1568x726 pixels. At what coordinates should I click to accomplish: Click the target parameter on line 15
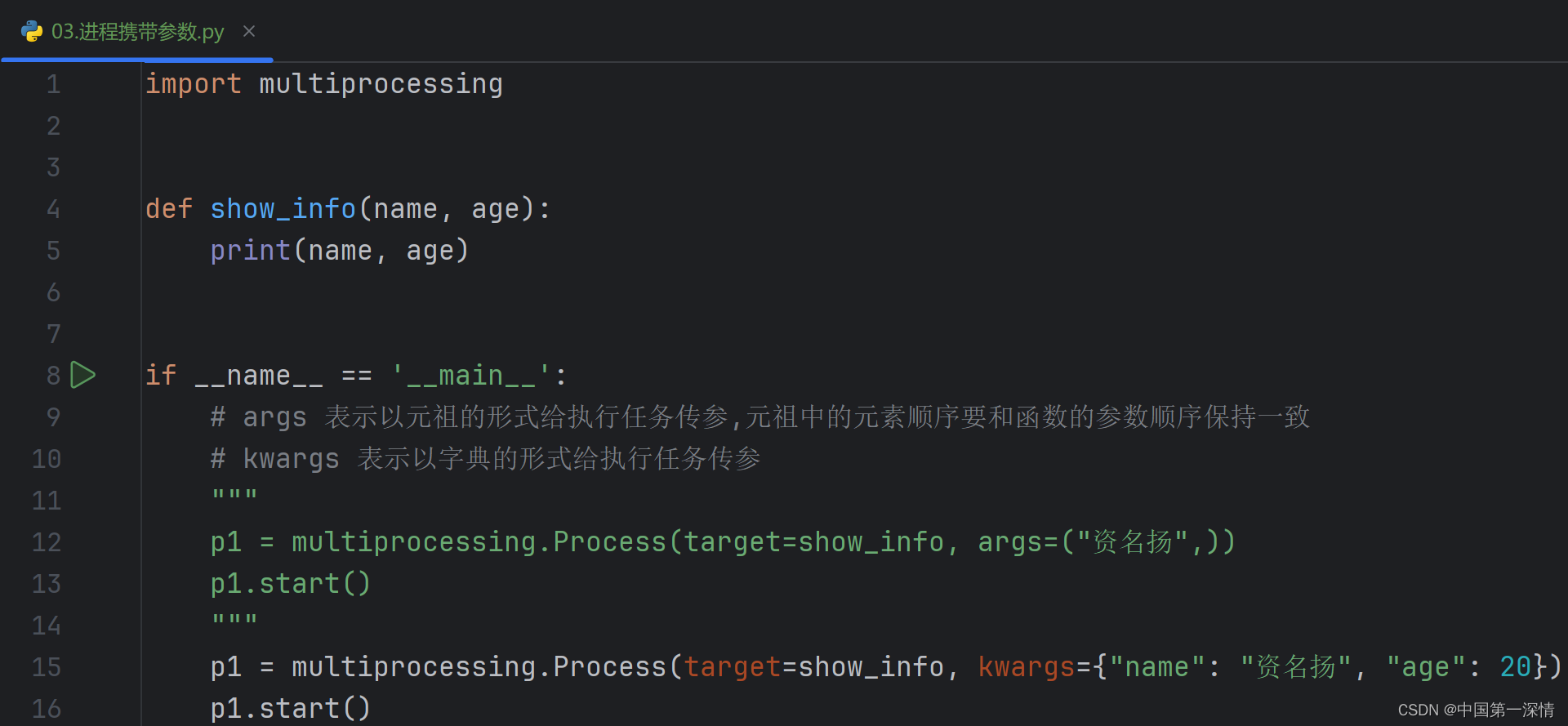click(733, 666)
